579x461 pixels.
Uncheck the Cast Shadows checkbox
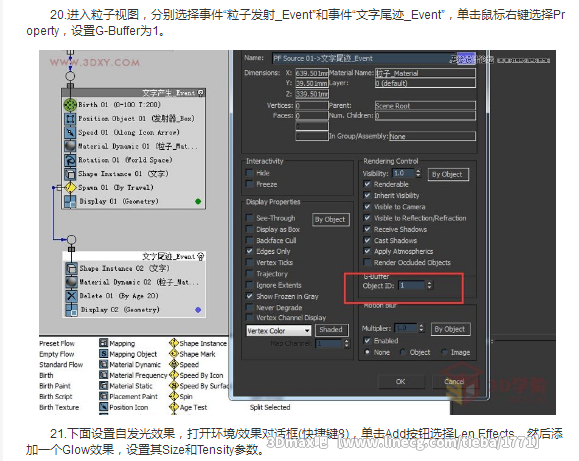(x=367, y=240)
